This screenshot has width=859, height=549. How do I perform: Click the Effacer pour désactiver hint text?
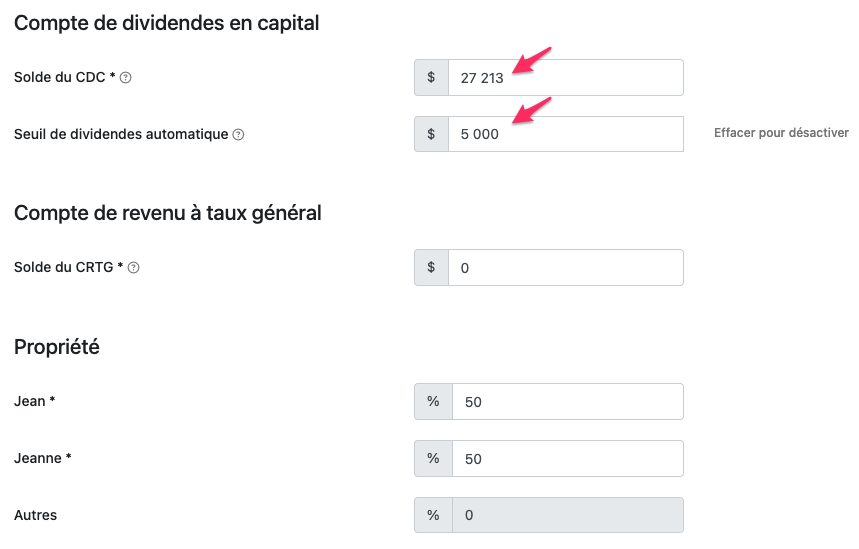pyautogui.click(x=781, y=133)
